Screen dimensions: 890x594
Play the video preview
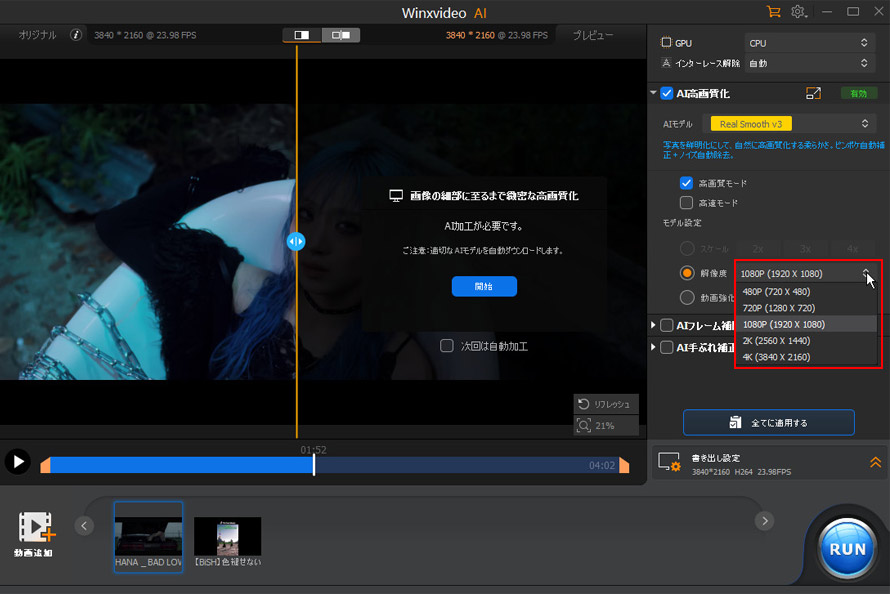(x=17, y=461)
